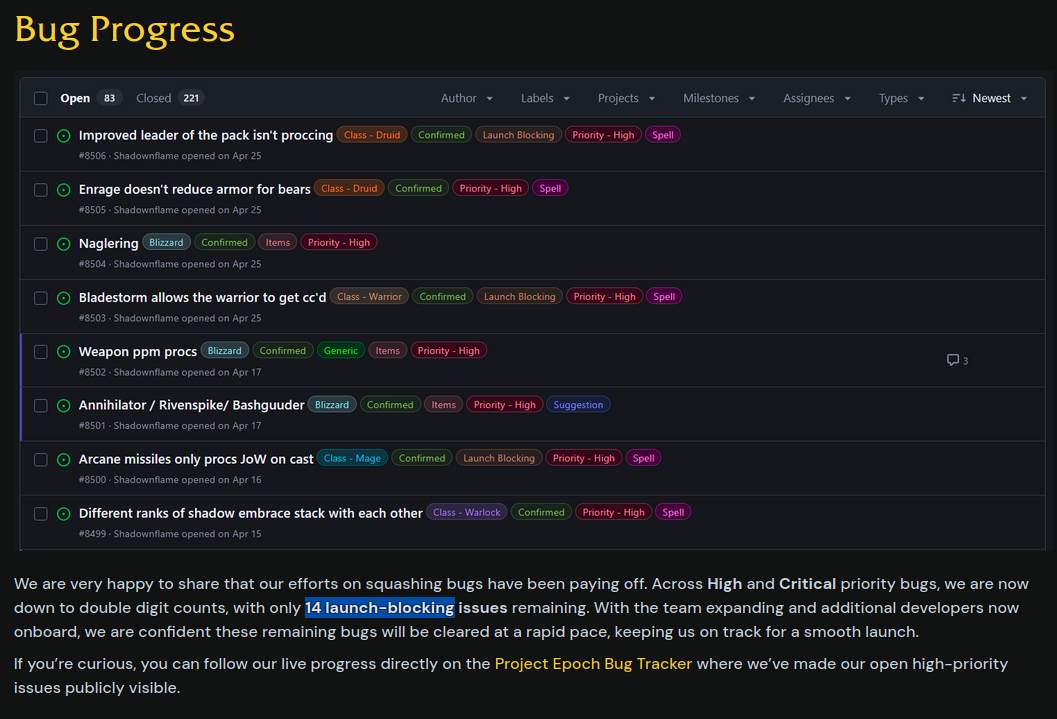Click the sort icon next to Newest
The width and height of the screenshot is (1057, 719).
click(x=959, y=98)
